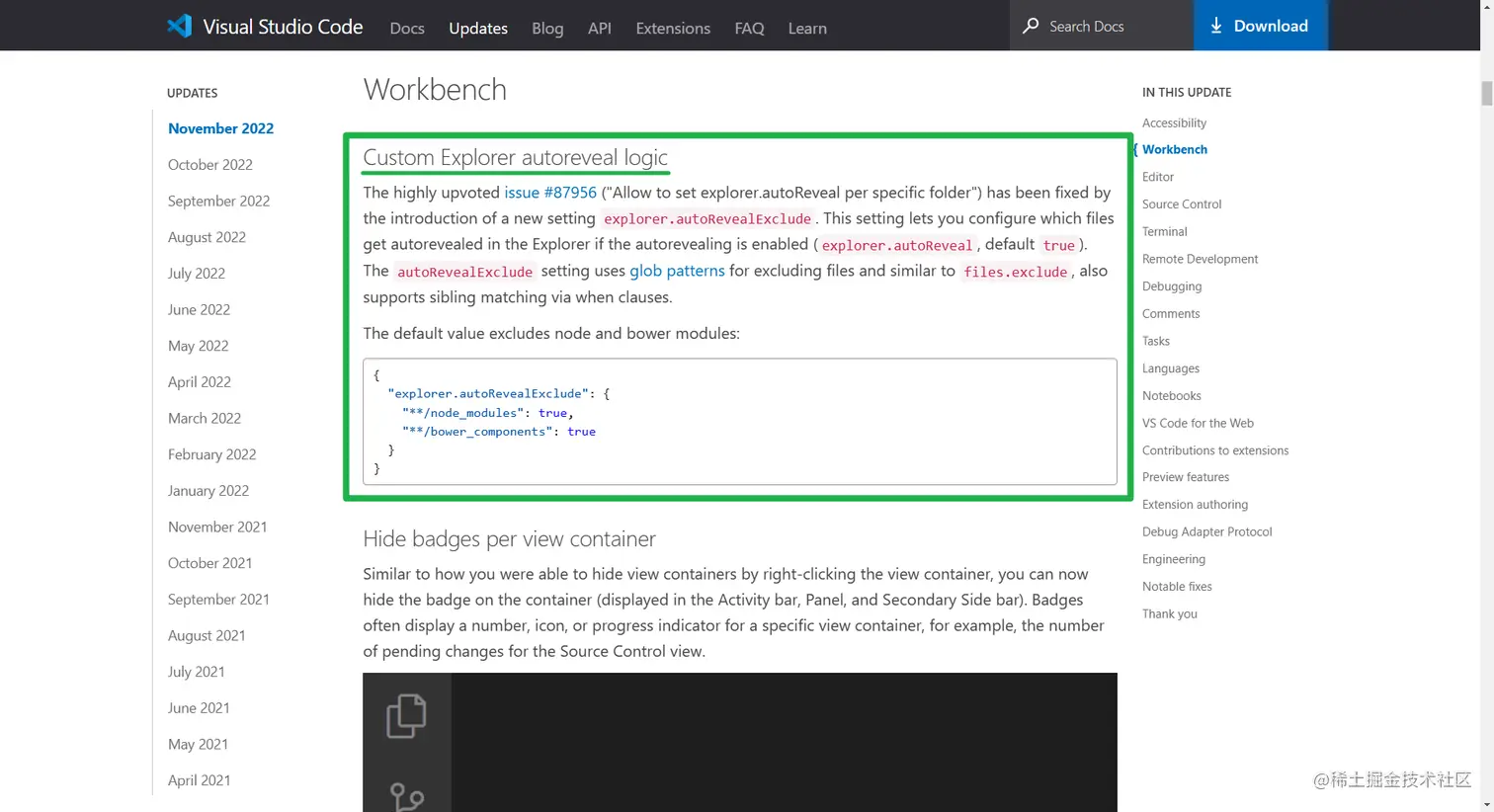Viewport: 1494px width, 812px height.
Task: Open the issue #87956 link
Action: 550,193
